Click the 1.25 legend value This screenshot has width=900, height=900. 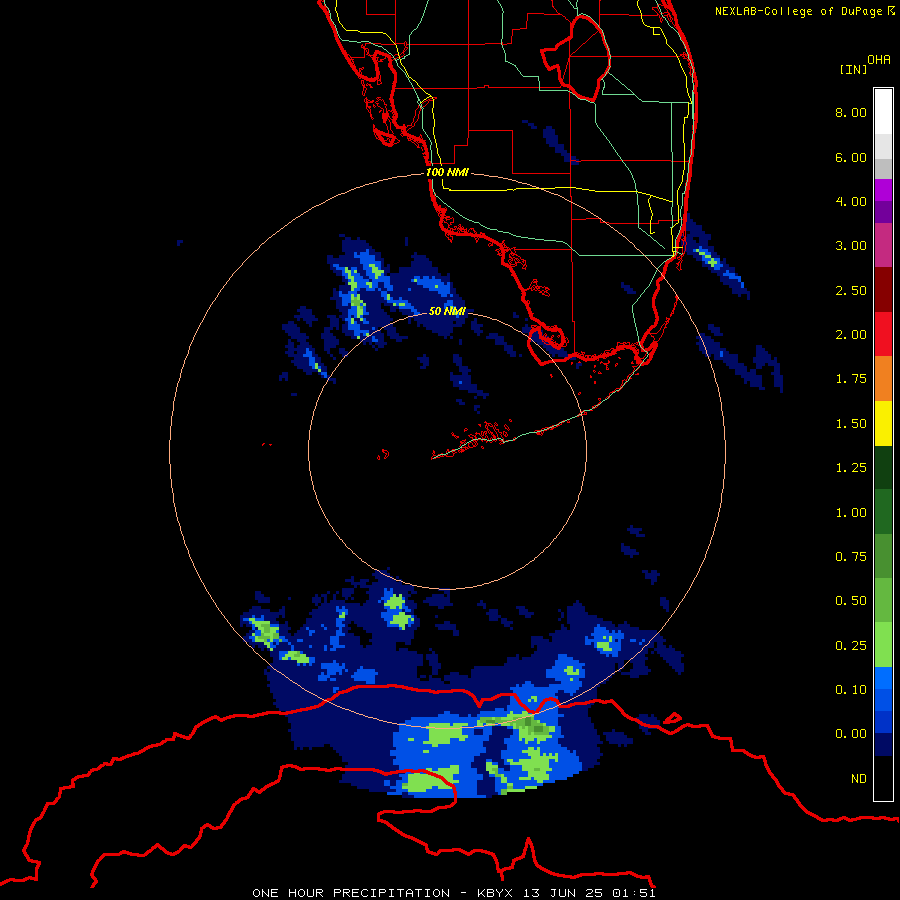pyautogui.click(x=851, y=468)
